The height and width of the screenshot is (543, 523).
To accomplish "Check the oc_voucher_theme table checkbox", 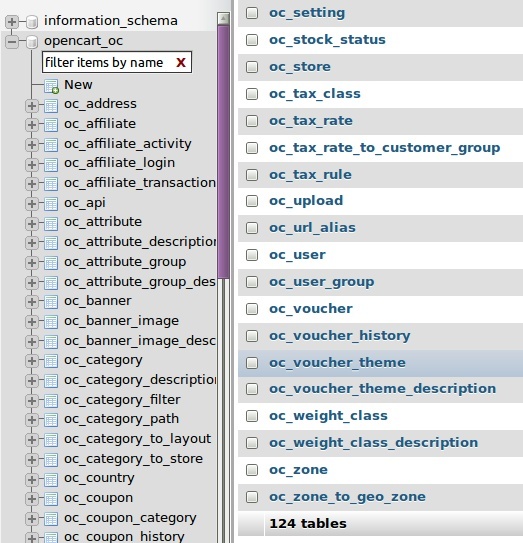I will coord(252,363).
